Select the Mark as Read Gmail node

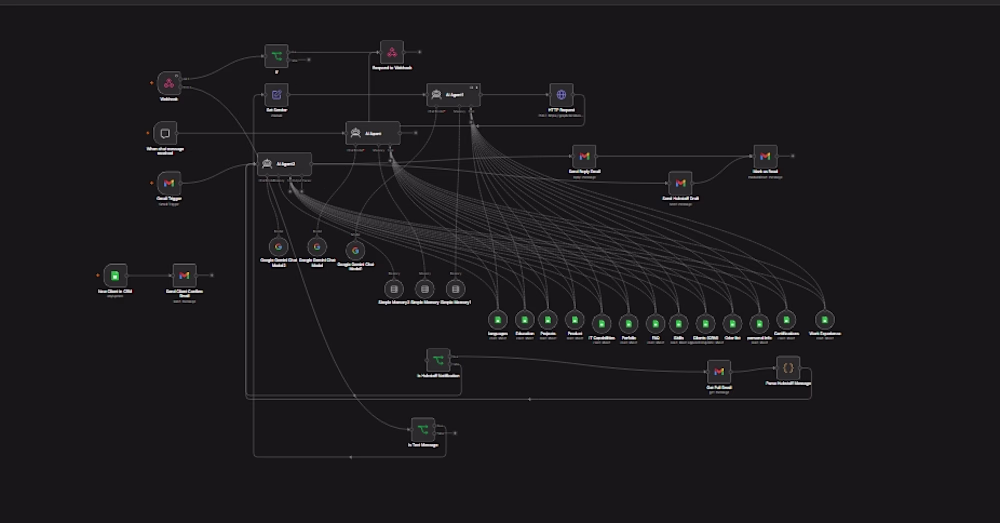pyautogui.click(x=765, y=156)
